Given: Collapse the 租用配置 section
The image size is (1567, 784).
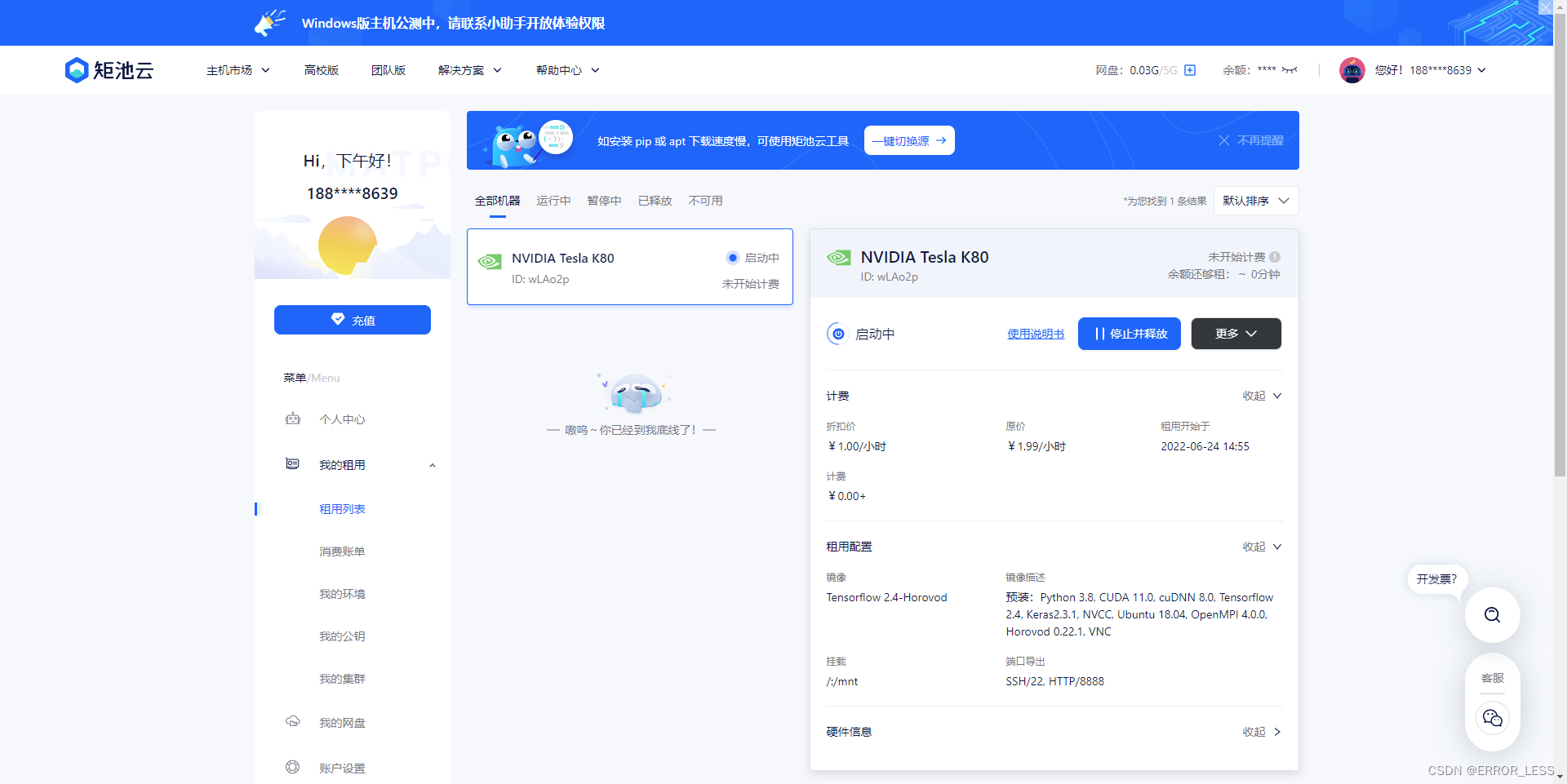Looking at the screenshot, I should click(x=1262, y=547).
